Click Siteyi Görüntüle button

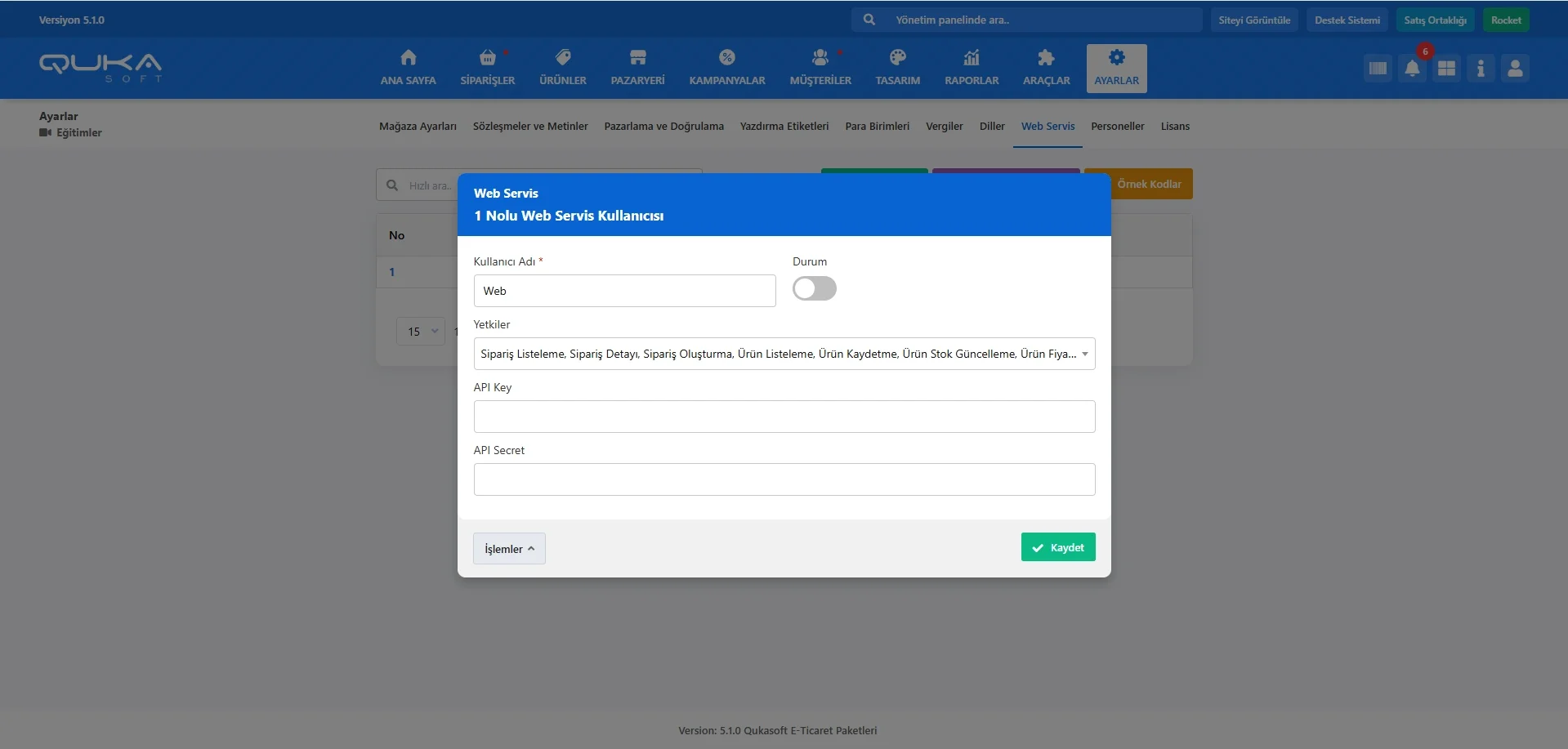[1253, 20]
